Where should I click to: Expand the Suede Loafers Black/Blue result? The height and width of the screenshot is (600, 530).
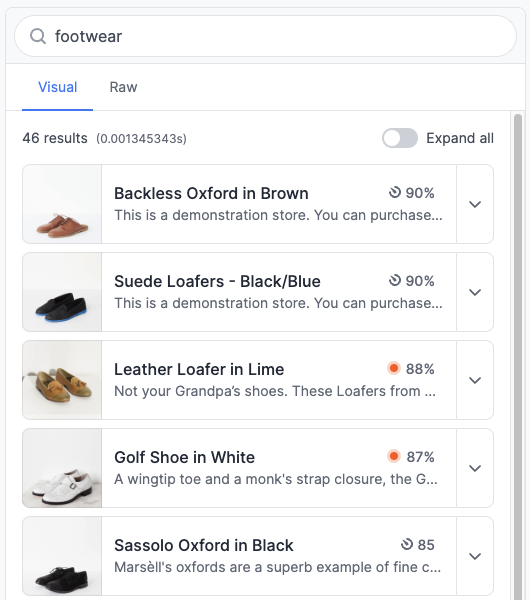tap(475, 292)
